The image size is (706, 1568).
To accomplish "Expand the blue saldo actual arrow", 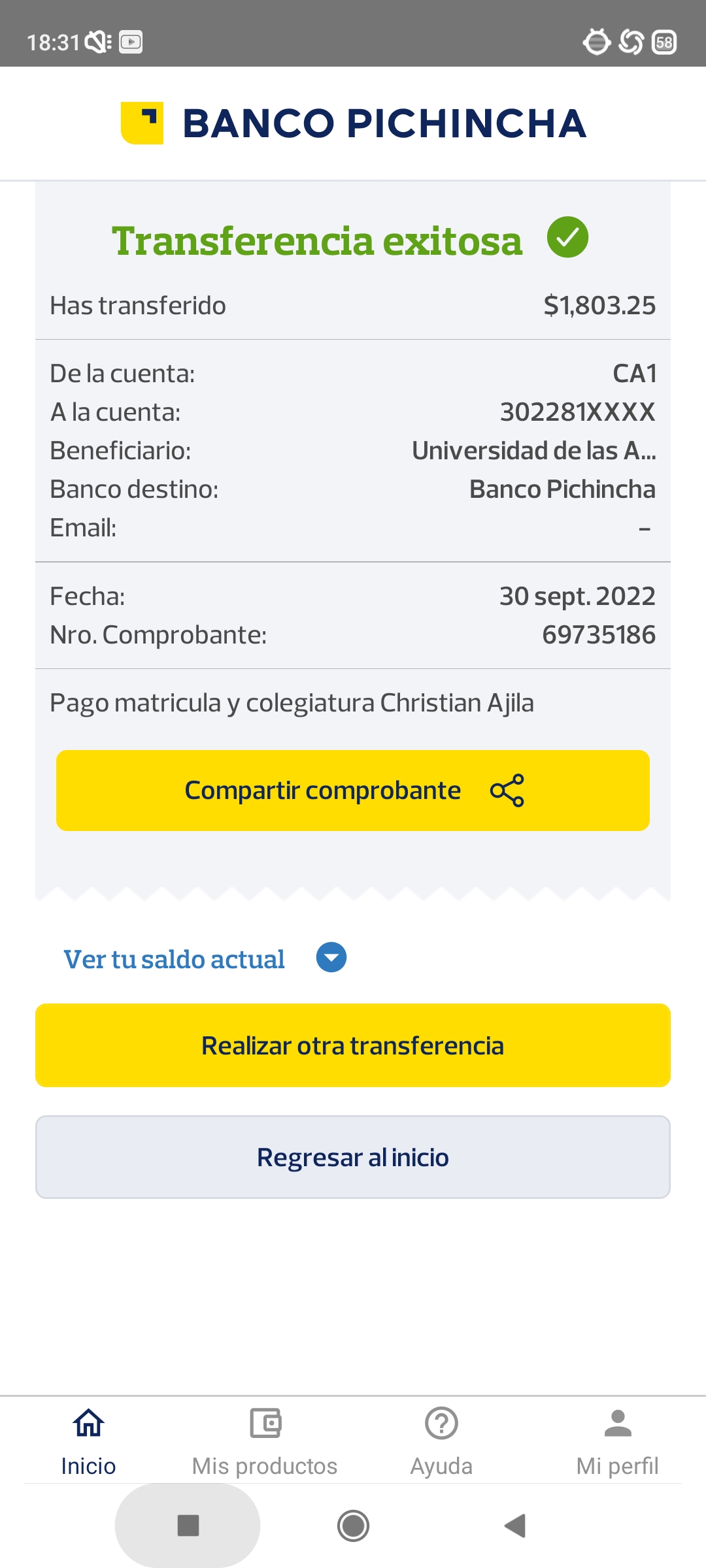I will pos(331,958).
